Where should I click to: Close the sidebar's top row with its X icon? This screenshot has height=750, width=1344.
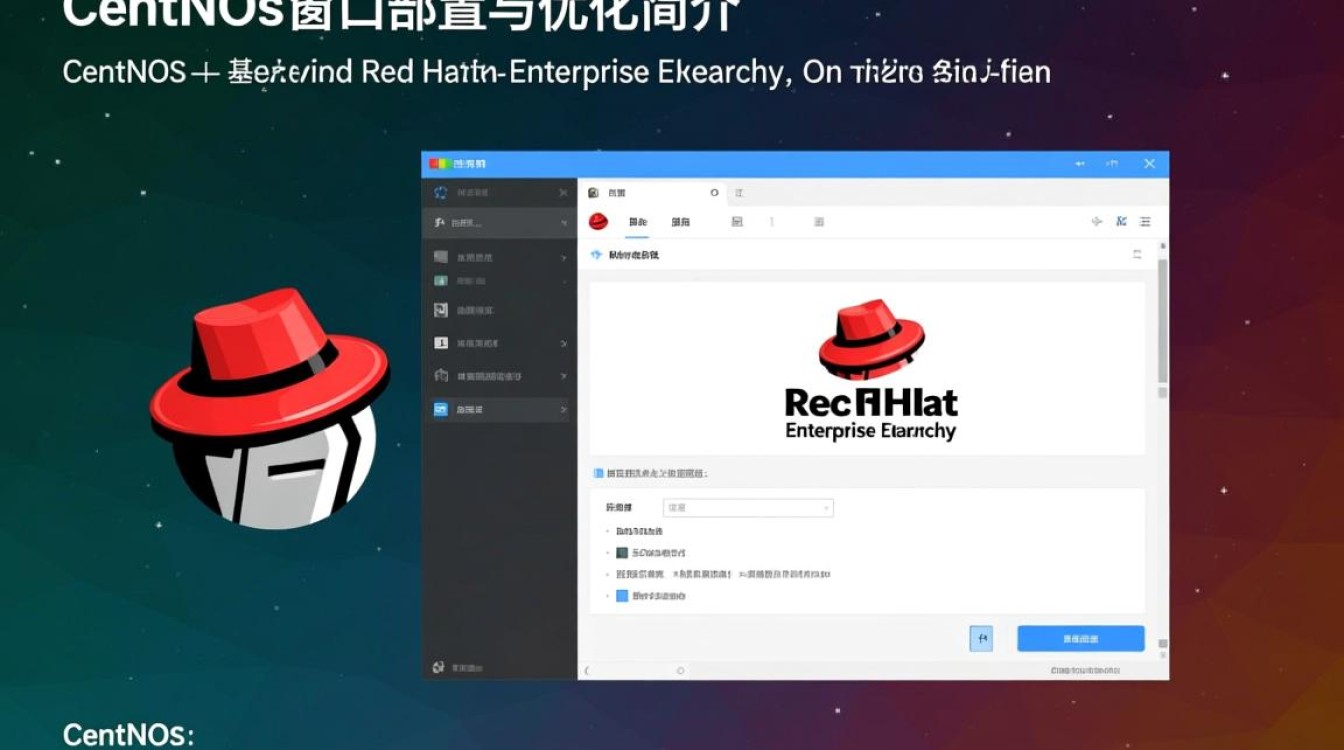tap(563, 193)
